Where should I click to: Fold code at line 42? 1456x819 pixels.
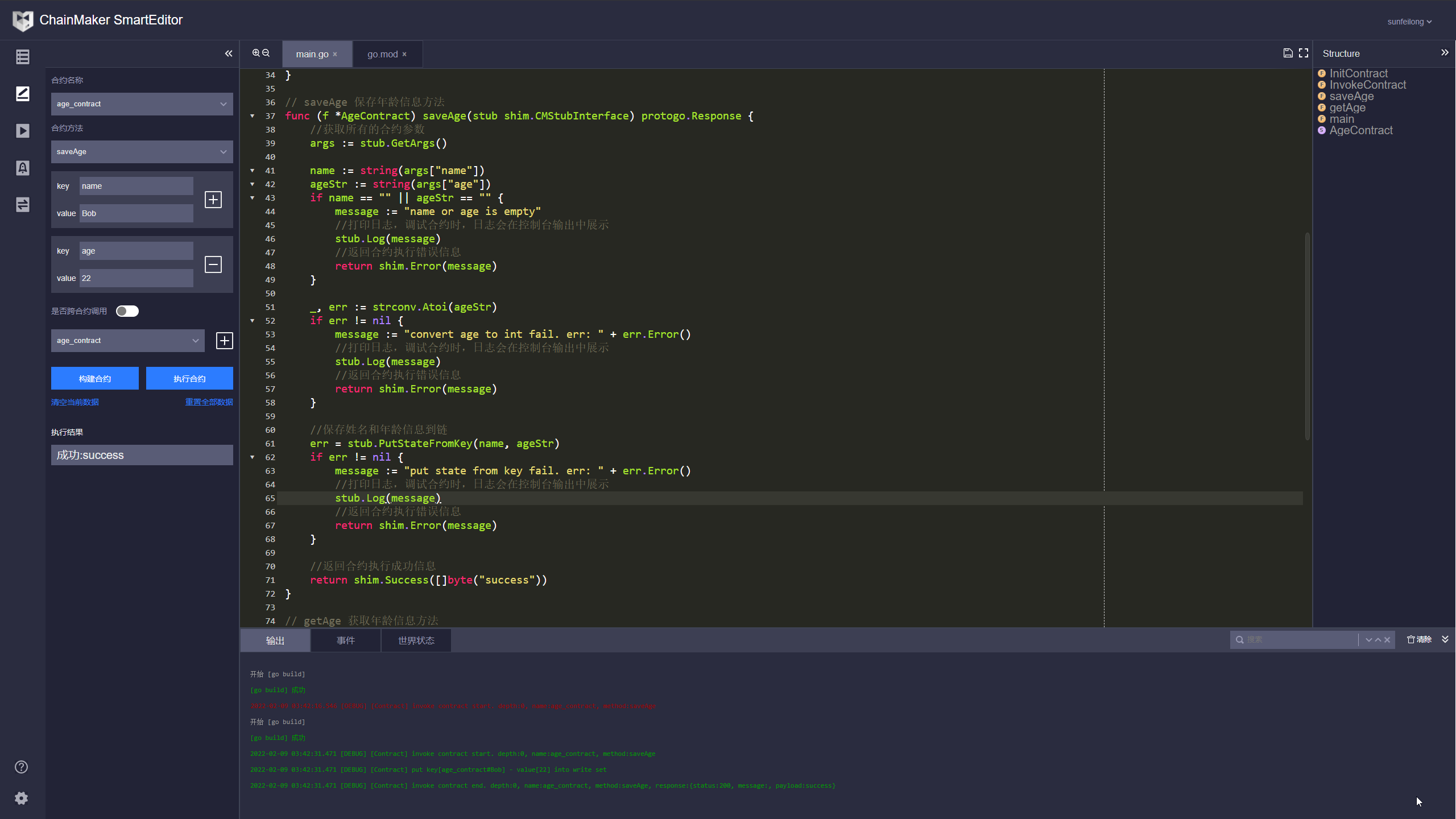coord(253,184)
